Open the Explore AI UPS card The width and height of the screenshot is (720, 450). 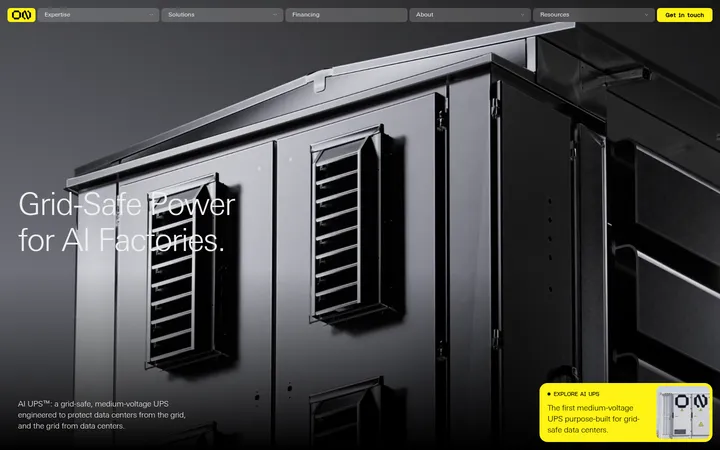click(626, 412)
